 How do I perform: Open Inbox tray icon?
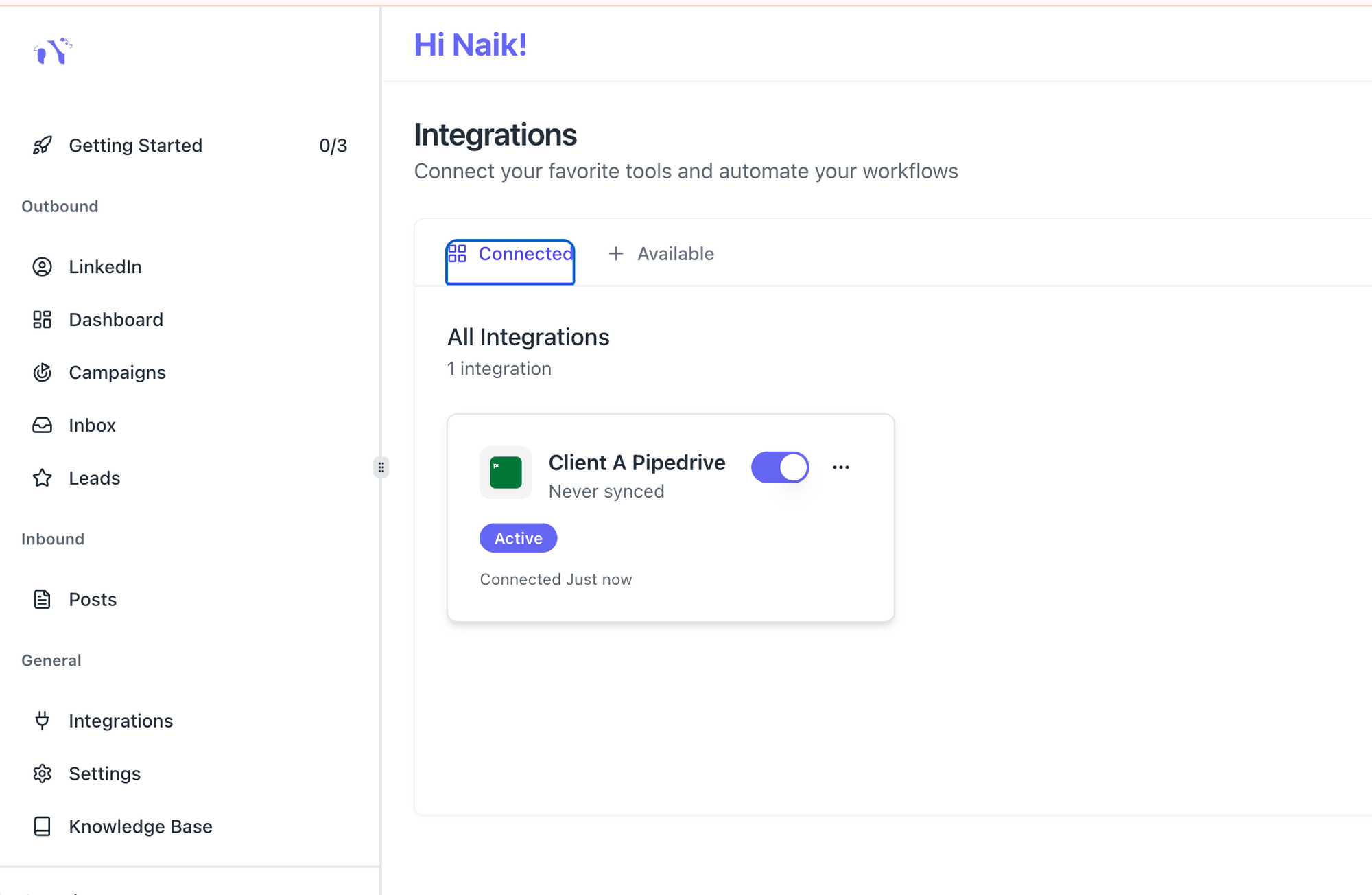click(x=43, y=426)
